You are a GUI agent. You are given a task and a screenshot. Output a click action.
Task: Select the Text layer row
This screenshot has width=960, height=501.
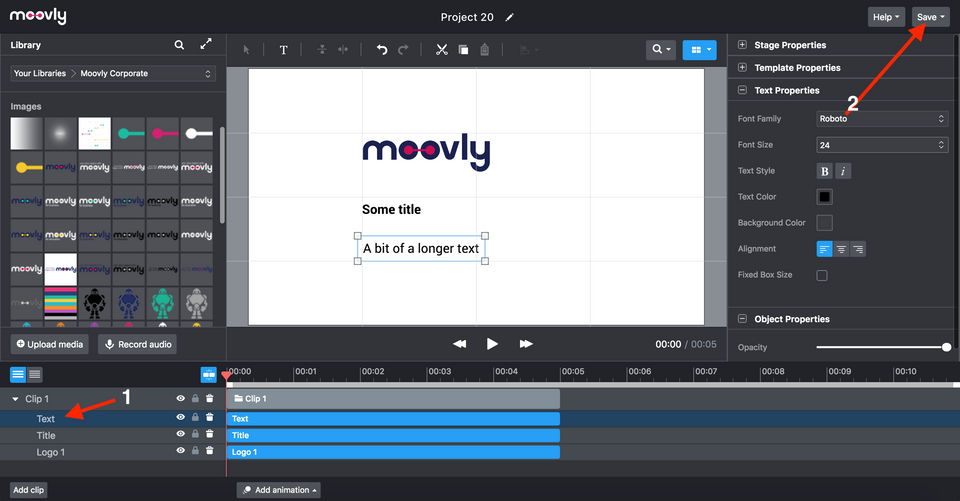click(113, 418)
